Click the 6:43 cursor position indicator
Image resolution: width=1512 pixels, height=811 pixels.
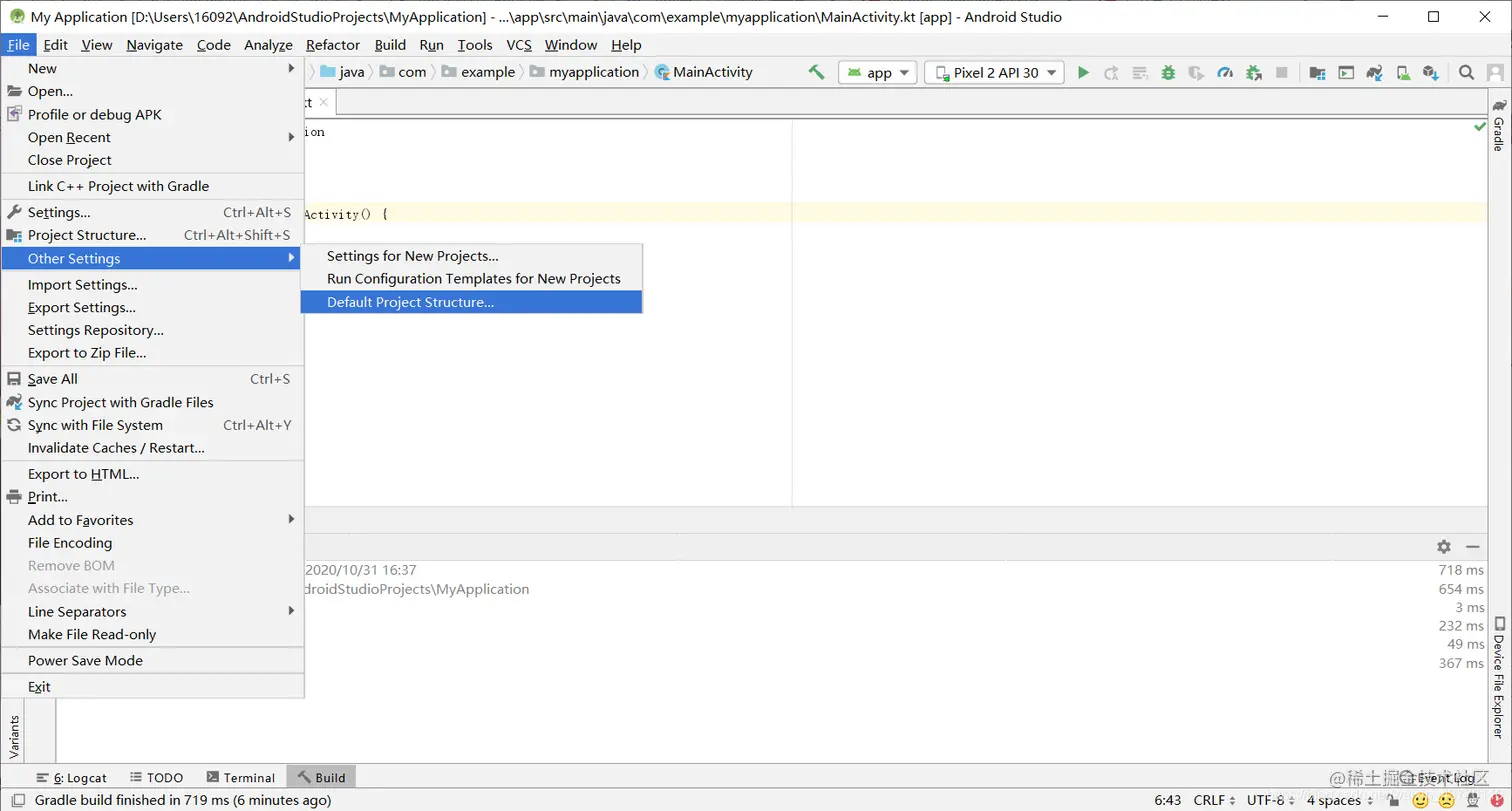1168,800
